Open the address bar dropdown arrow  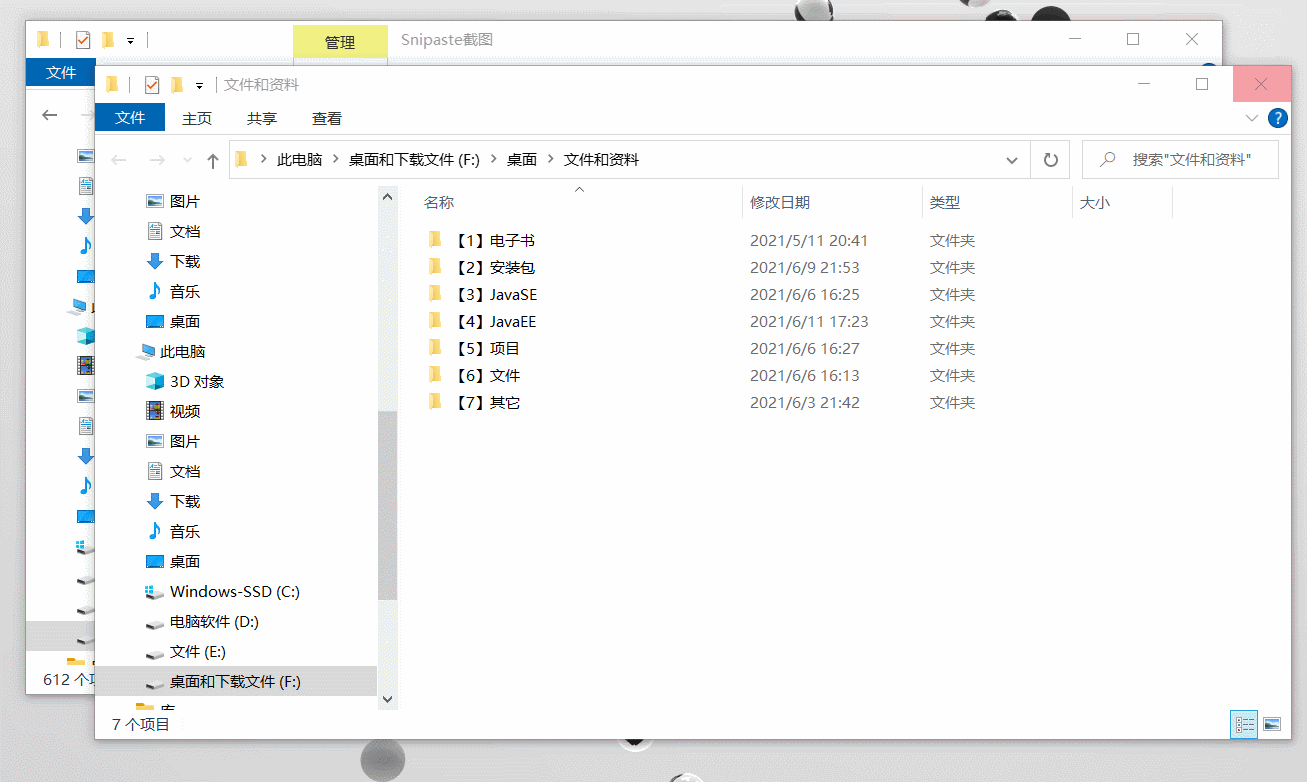coord(1011,159)
